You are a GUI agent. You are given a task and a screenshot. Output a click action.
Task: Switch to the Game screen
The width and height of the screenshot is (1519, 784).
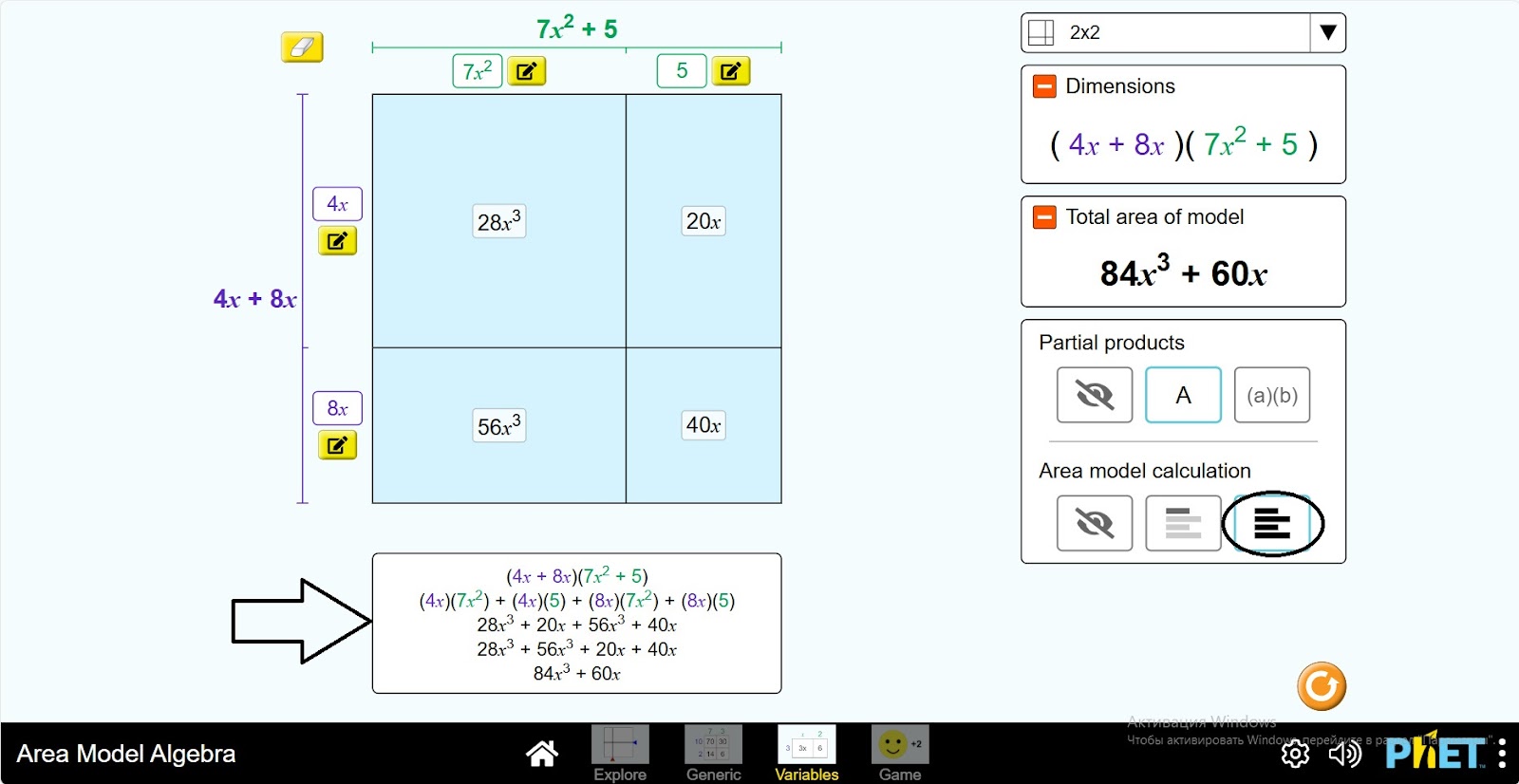click(899, 754)
